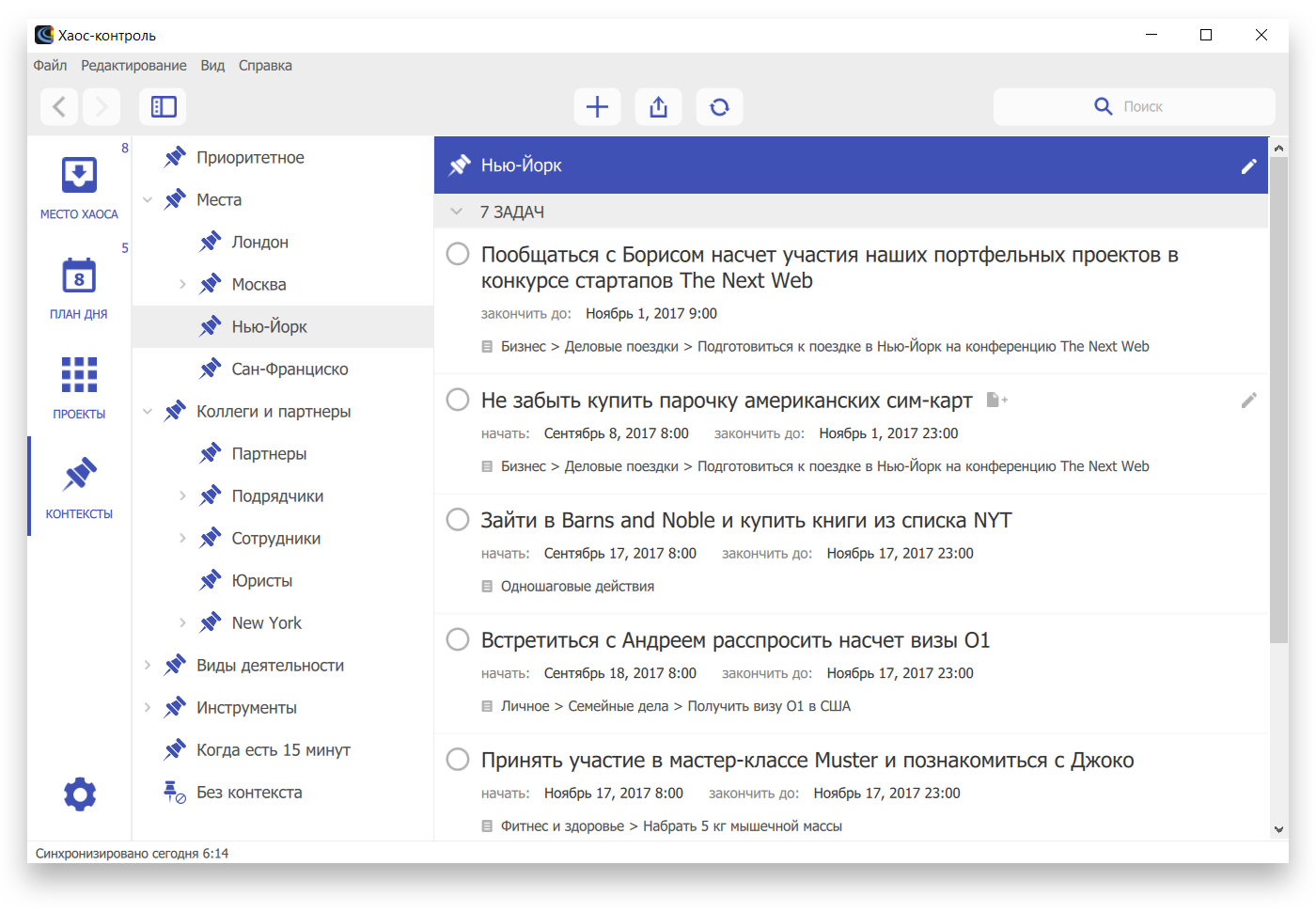Open the Редактирование menu

(133, 66)
